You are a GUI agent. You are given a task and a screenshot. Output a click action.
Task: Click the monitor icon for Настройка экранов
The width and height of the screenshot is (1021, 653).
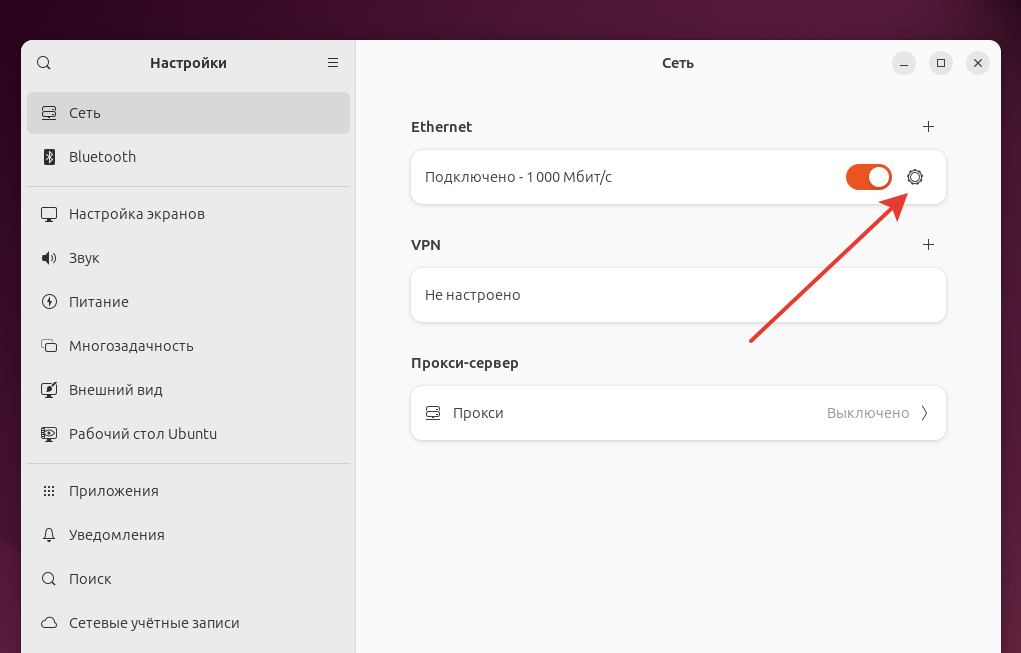[x=49, y=214]
